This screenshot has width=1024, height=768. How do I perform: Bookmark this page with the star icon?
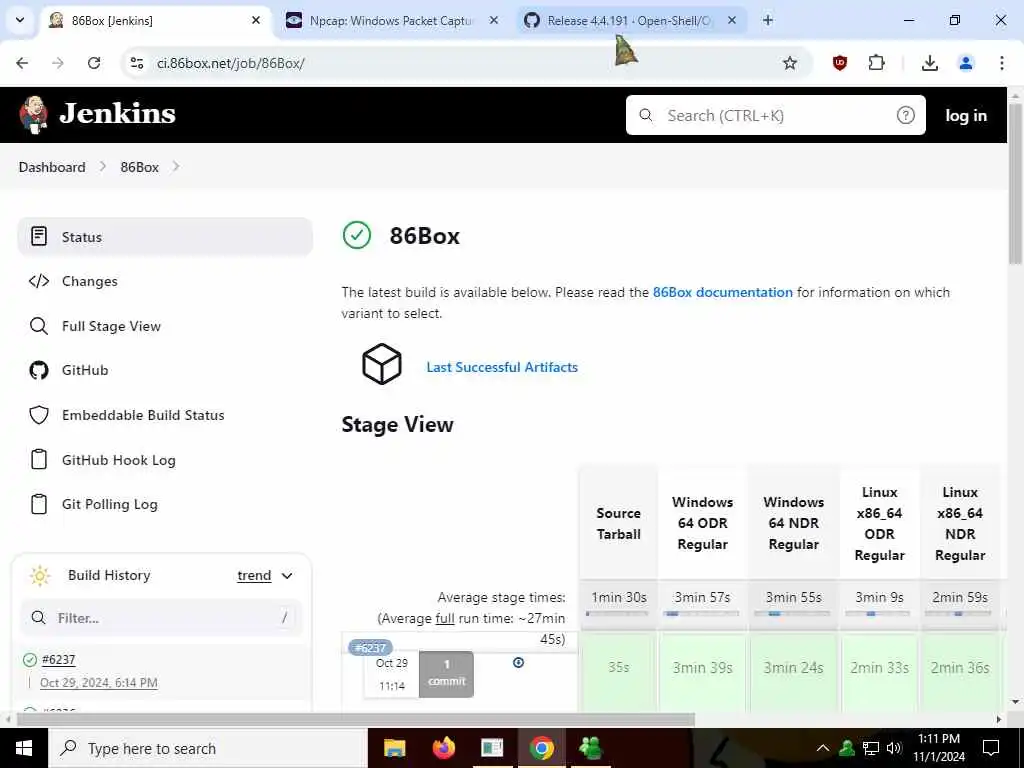tap(790, 63)
